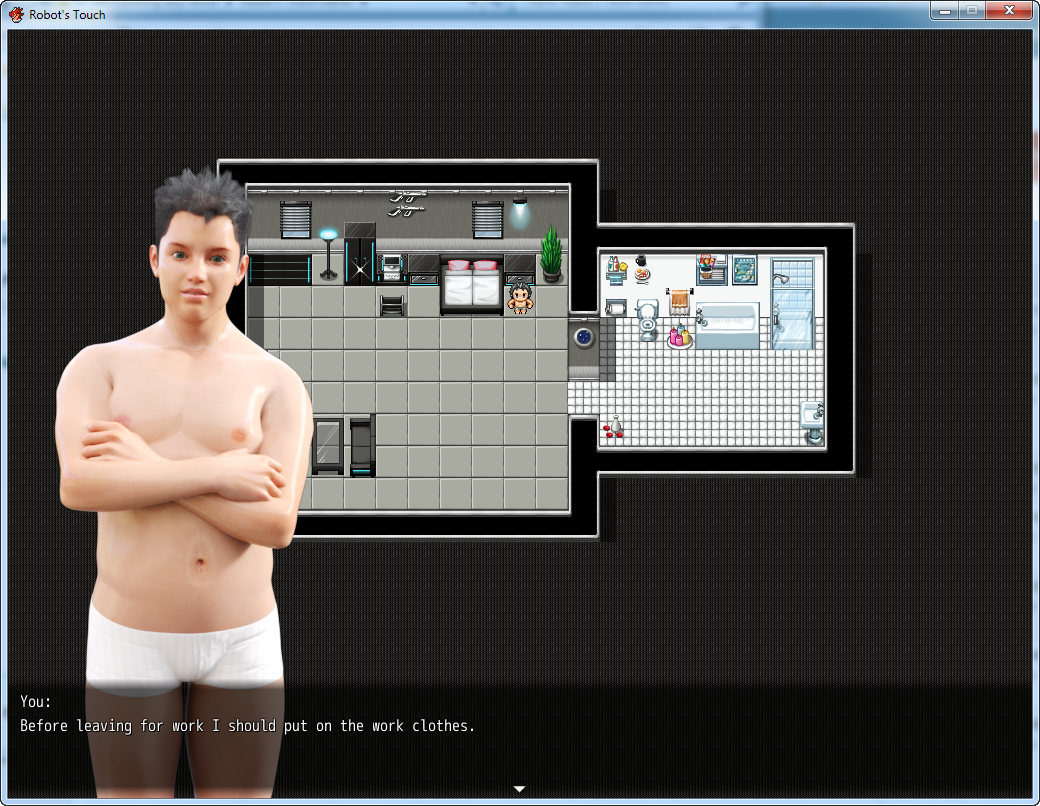Click the Robot's Touch window title text
1040x806 pixels.
[x=67, y=15]
